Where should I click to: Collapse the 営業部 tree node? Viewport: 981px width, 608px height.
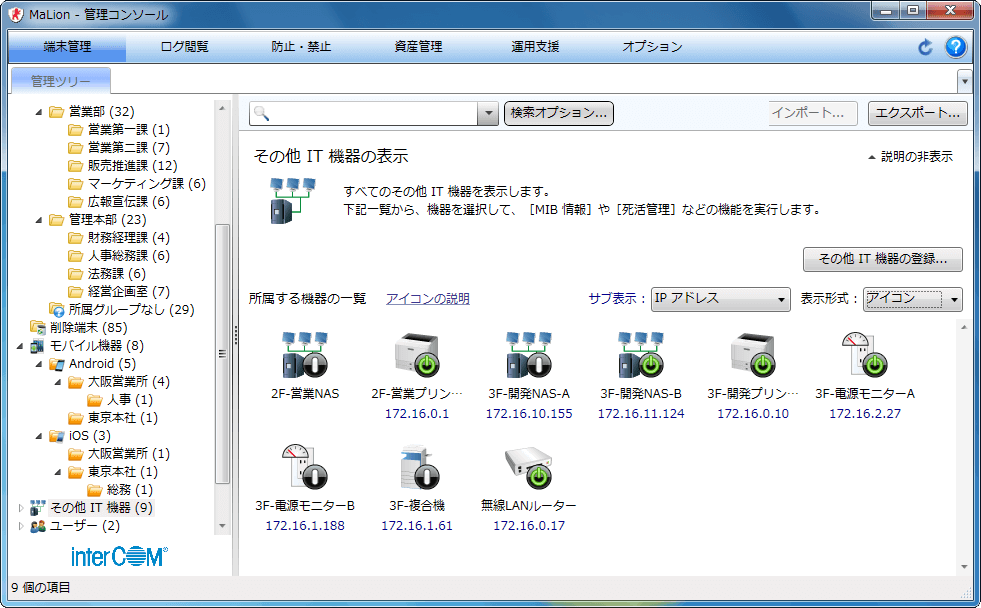coord(39,112)
